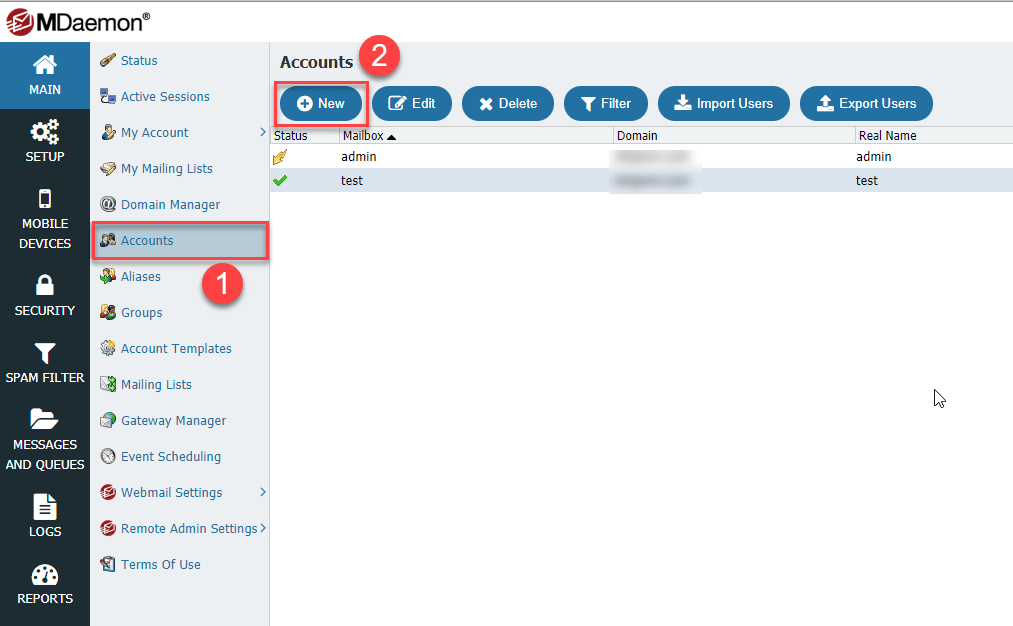Click Export Users button

(x=866, y=103)
